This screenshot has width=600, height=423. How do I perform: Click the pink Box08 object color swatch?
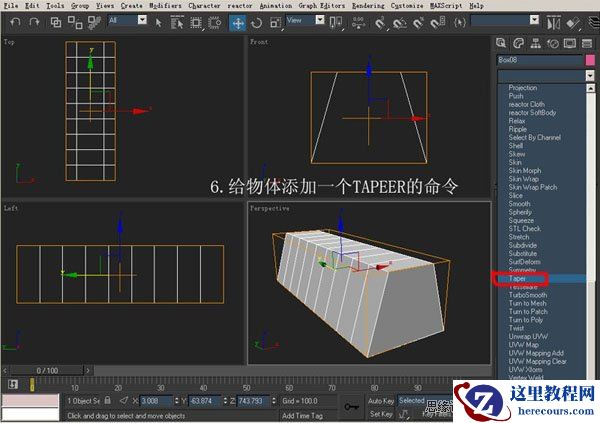coord(590,60)
